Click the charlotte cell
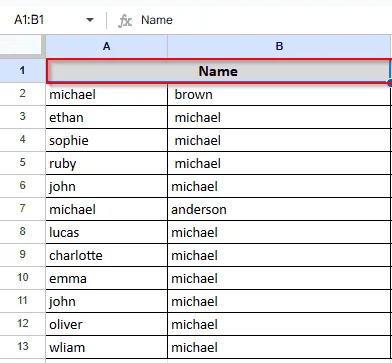This screenshot has width=392, height=363. tap(106, 255)
